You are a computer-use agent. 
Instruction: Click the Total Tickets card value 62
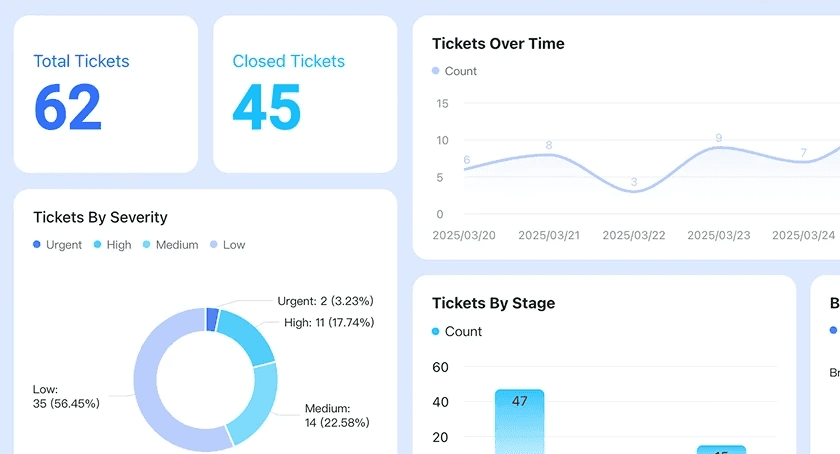coord(68,107)
